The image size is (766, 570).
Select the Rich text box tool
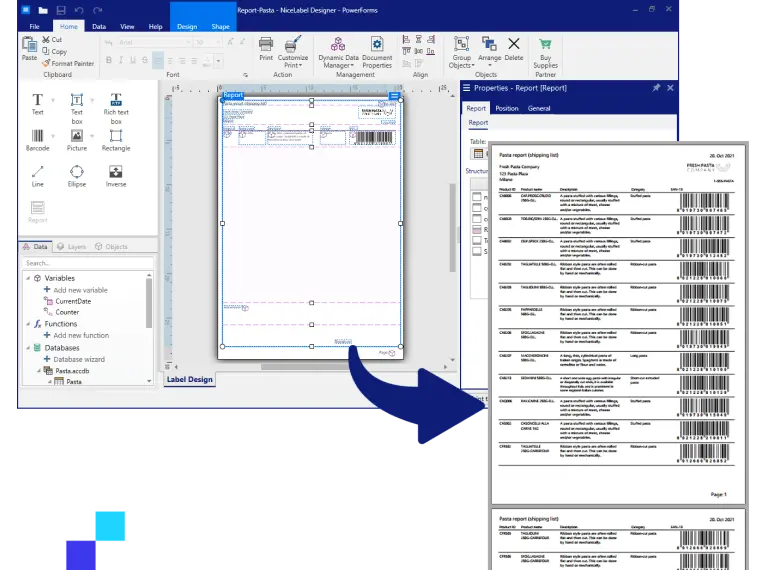(116, 104)
